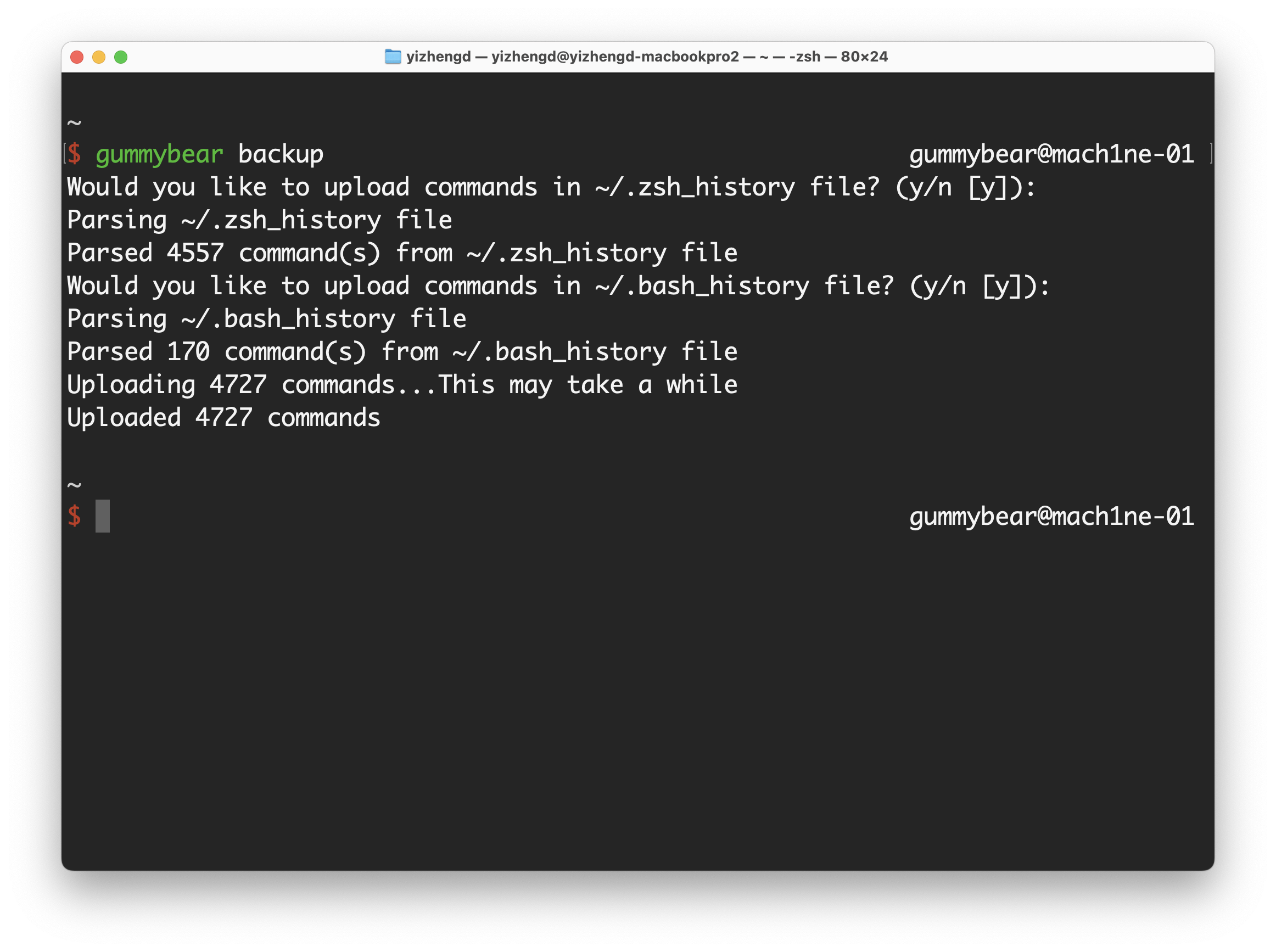
Task: Click the Parsing ~/.zsh_history file line
Action: click(x=259, y=220)
